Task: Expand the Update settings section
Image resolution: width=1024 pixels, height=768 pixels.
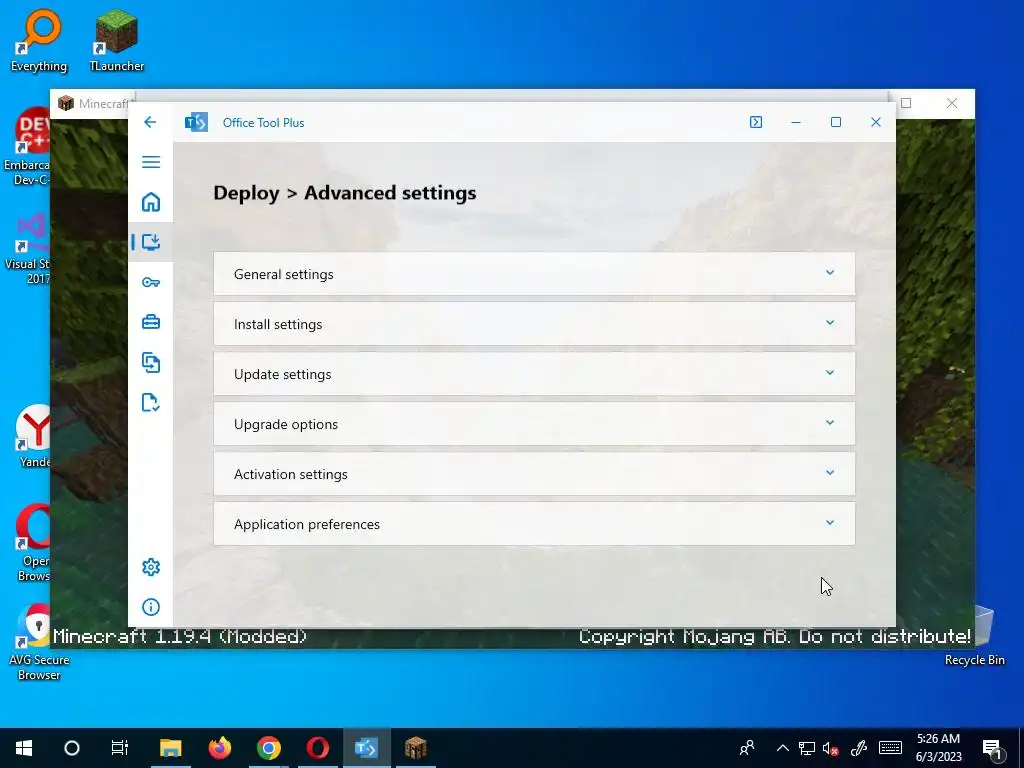Action: point(534,374)
